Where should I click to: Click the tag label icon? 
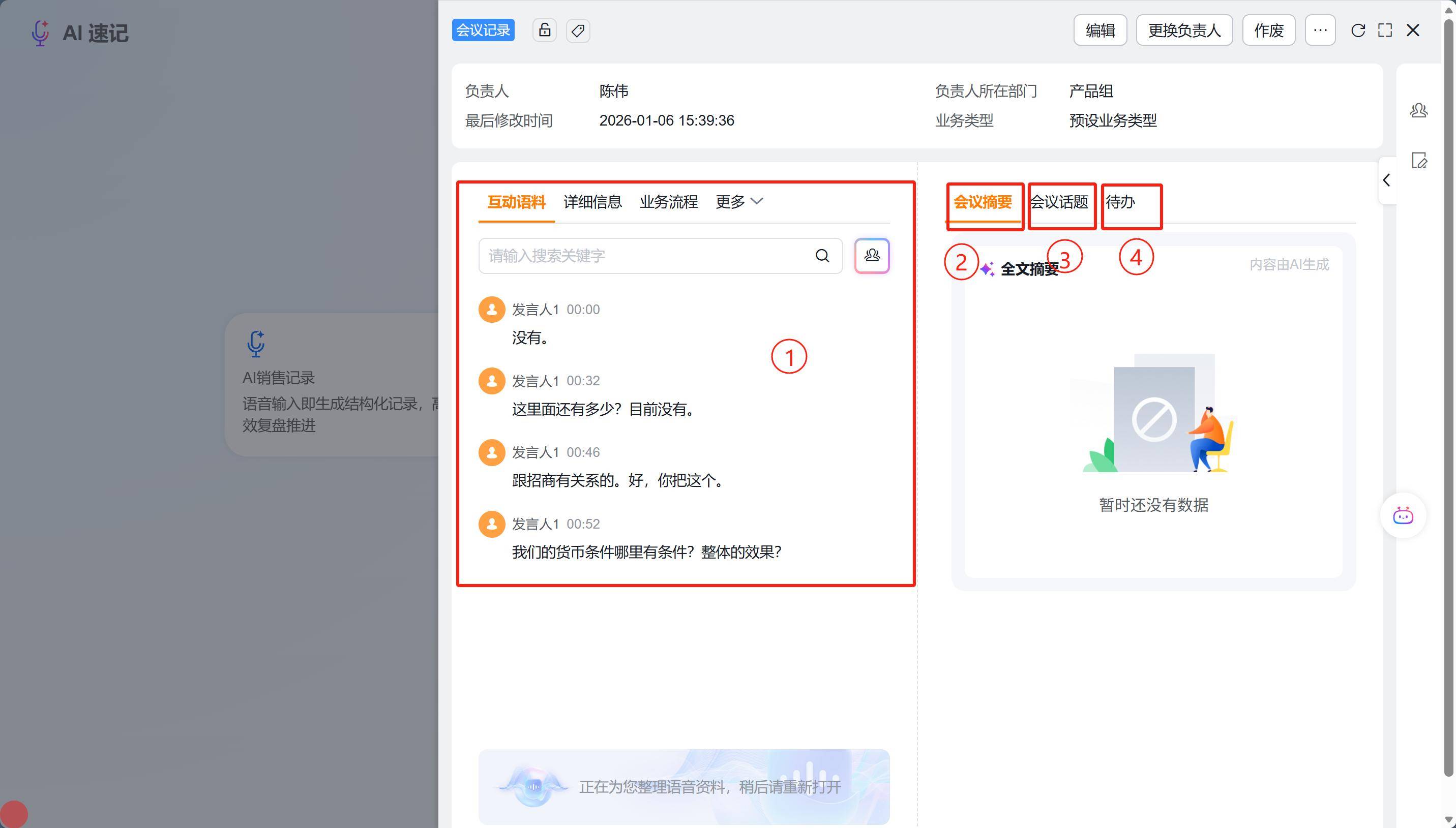point(578,30)
